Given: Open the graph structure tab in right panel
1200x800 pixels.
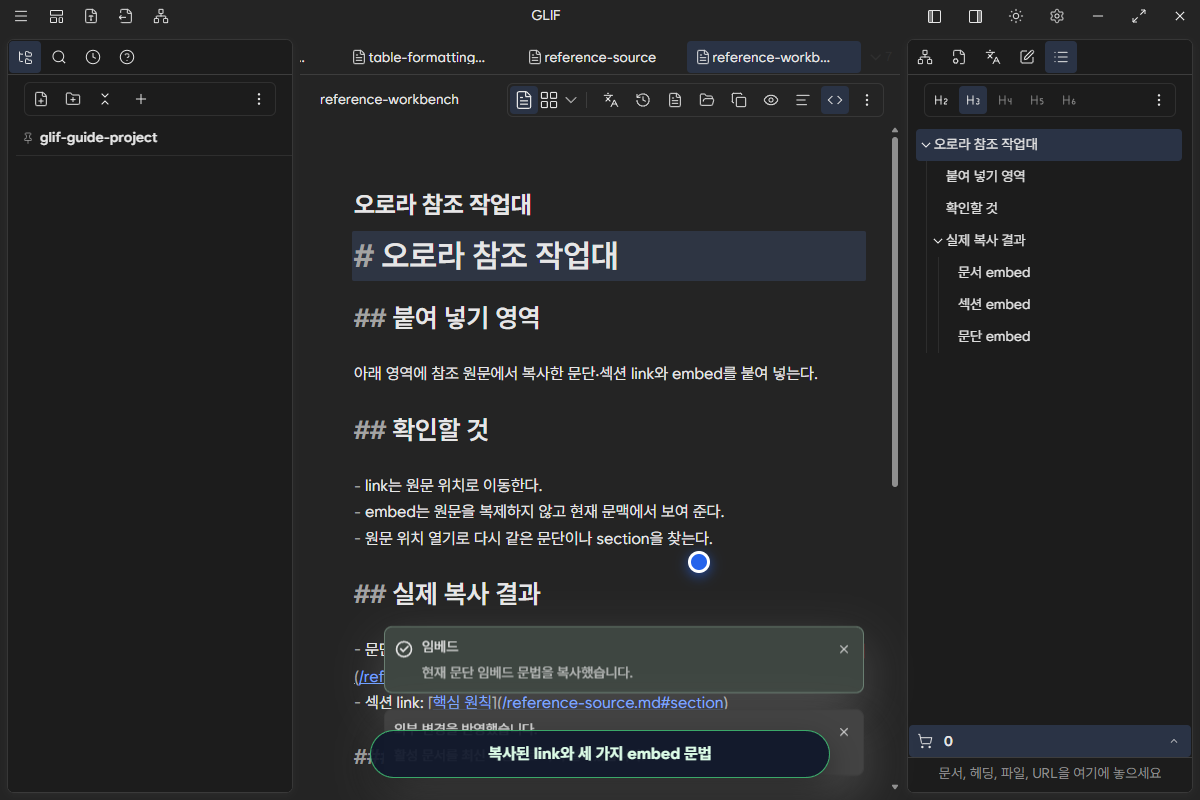Looking at the screenshot, I should [925, 57].
